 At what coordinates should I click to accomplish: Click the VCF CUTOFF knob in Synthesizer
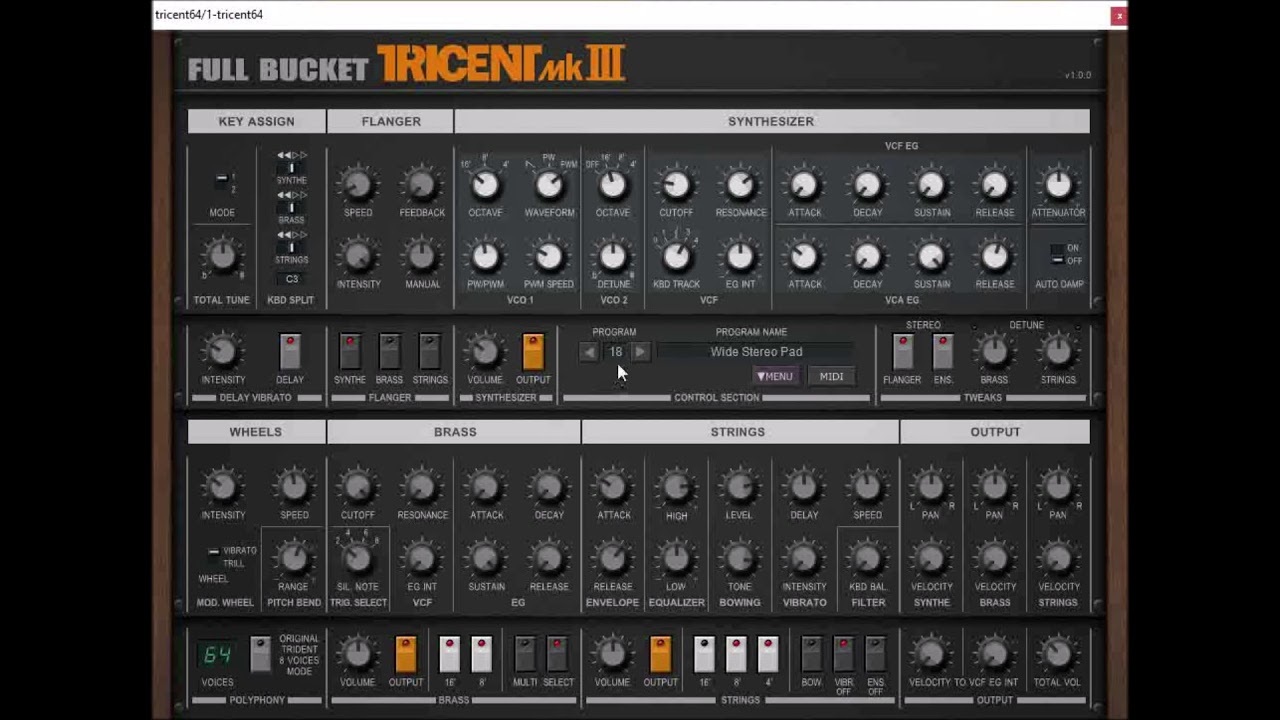point(676,185)
